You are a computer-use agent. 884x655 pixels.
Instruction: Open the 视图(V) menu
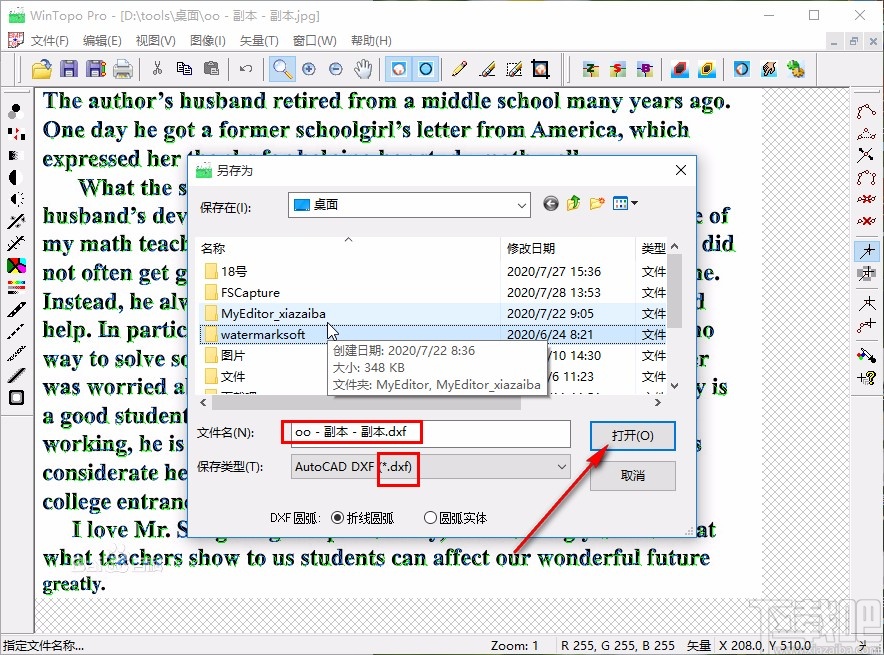point(156,41)
